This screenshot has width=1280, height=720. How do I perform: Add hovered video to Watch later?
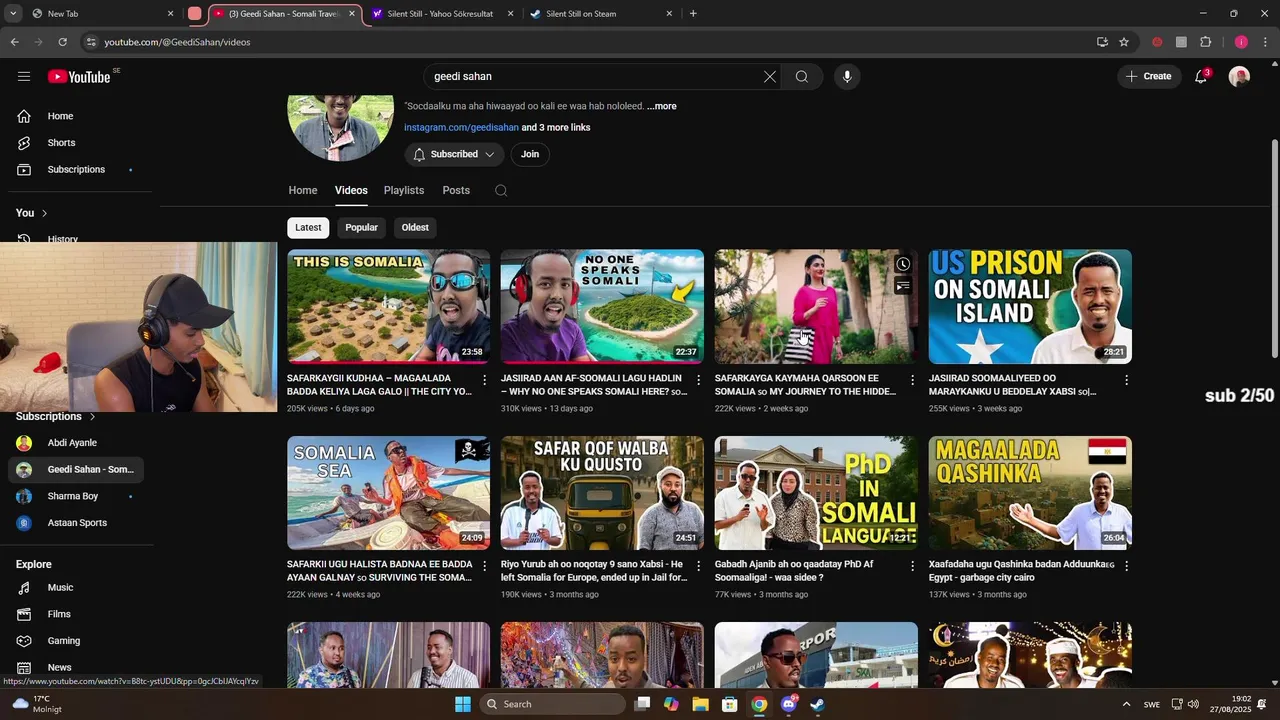click(903, 264)
